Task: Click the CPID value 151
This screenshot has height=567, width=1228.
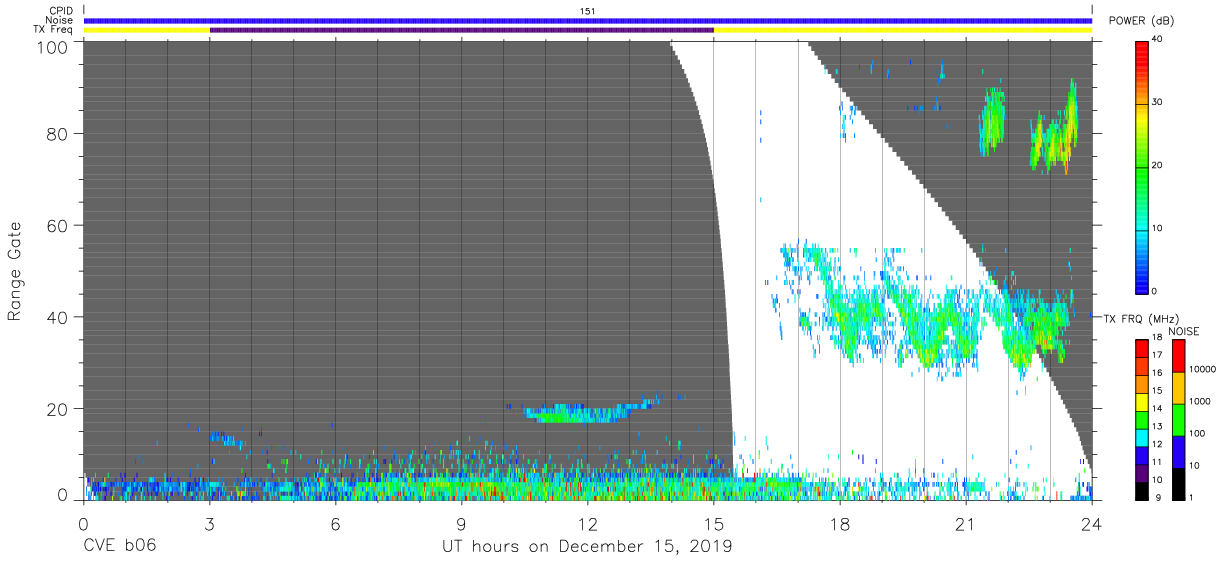Action: (x=588, y=11)
